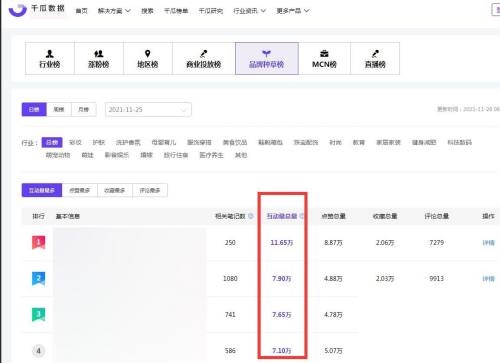
Task: Click the 收藏总量 column header
Action: [385, 216]
